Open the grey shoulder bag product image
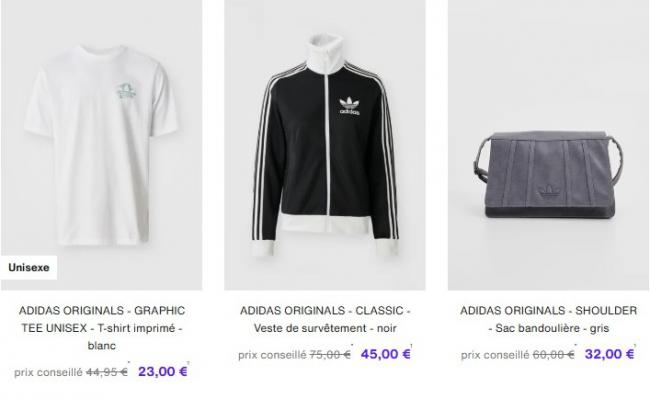The width and height of the screenshot is (650, 399). pos(548,145)
